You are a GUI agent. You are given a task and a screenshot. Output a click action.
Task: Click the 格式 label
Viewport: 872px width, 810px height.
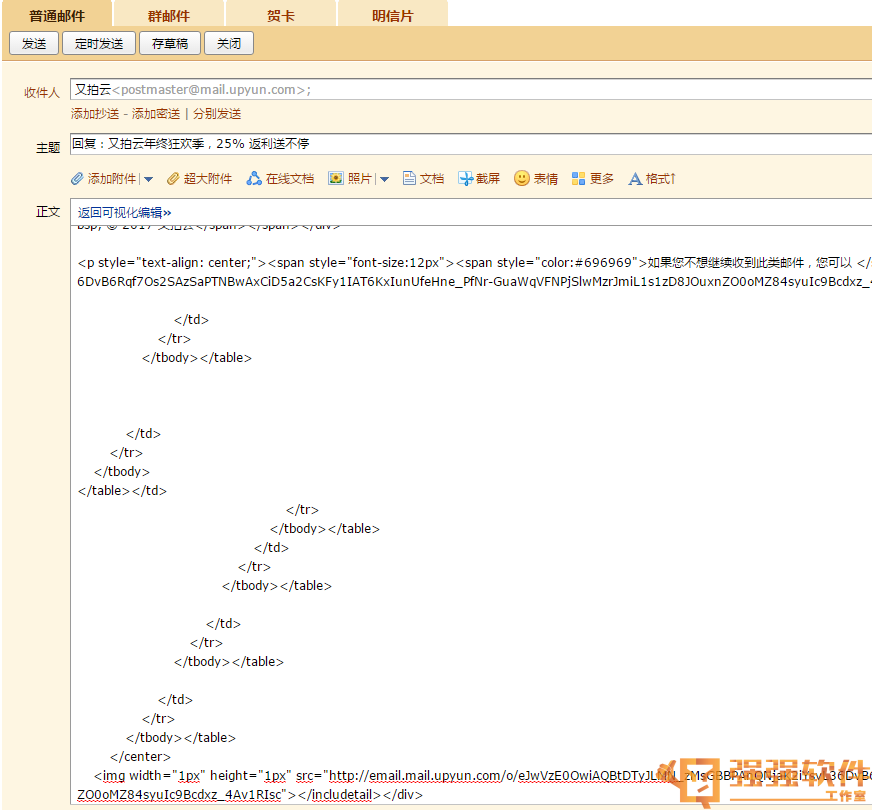pyautogui.click(x=660, y=178)
